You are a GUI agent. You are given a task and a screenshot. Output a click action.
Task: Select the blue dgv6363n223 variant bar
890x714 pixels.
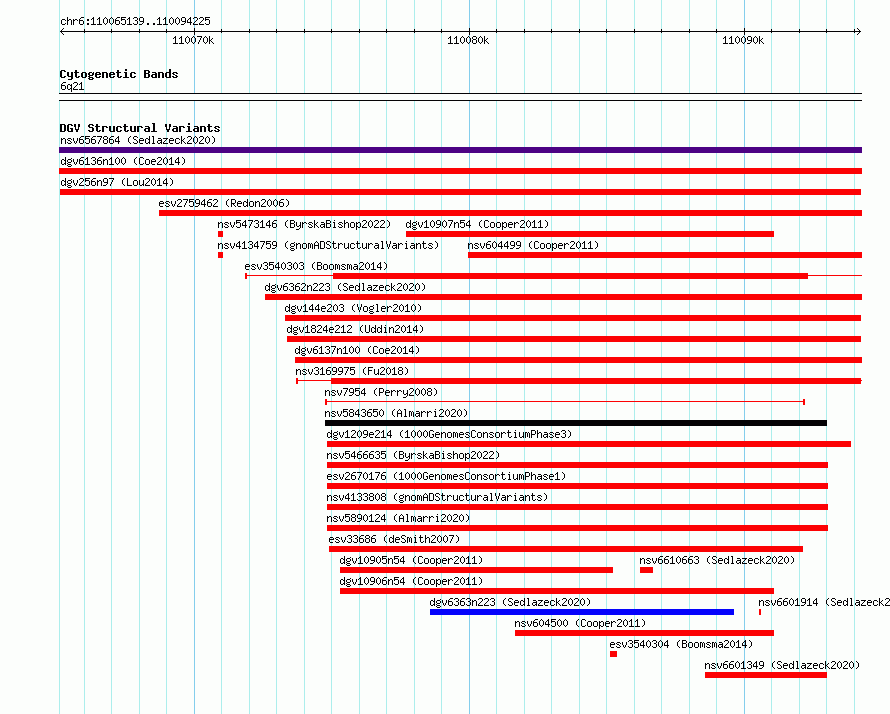point(582,612)
